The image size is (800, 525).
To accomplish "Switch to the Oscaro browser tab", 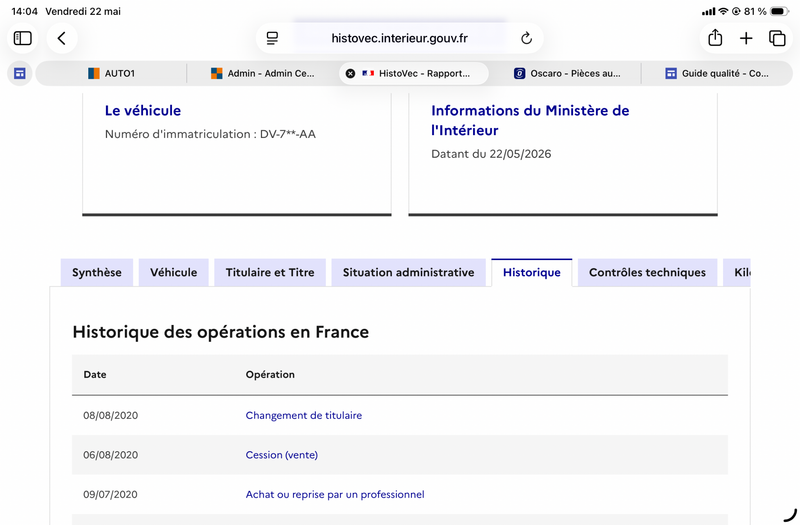I will point(566,73).
